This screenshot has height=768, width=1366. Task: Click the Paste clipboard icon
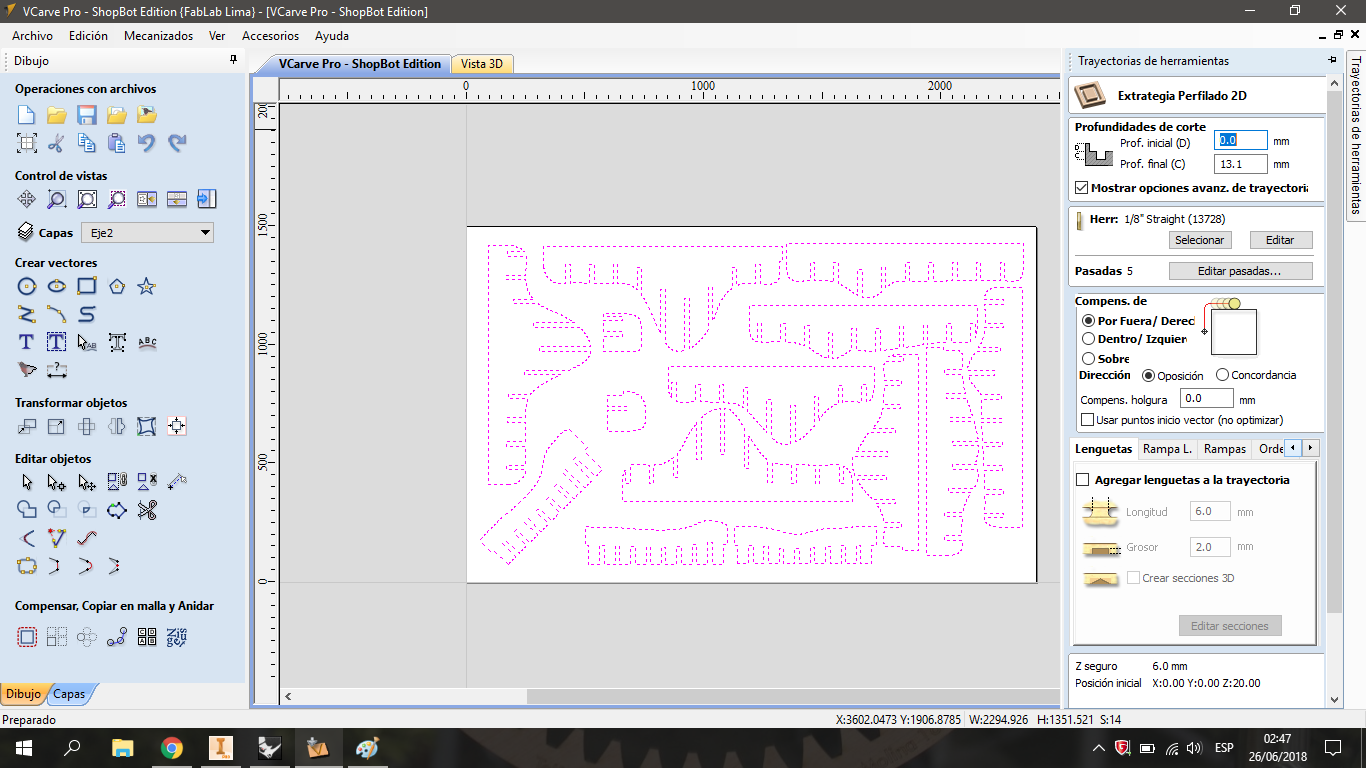pyautogui.click(x=117, y=143)
